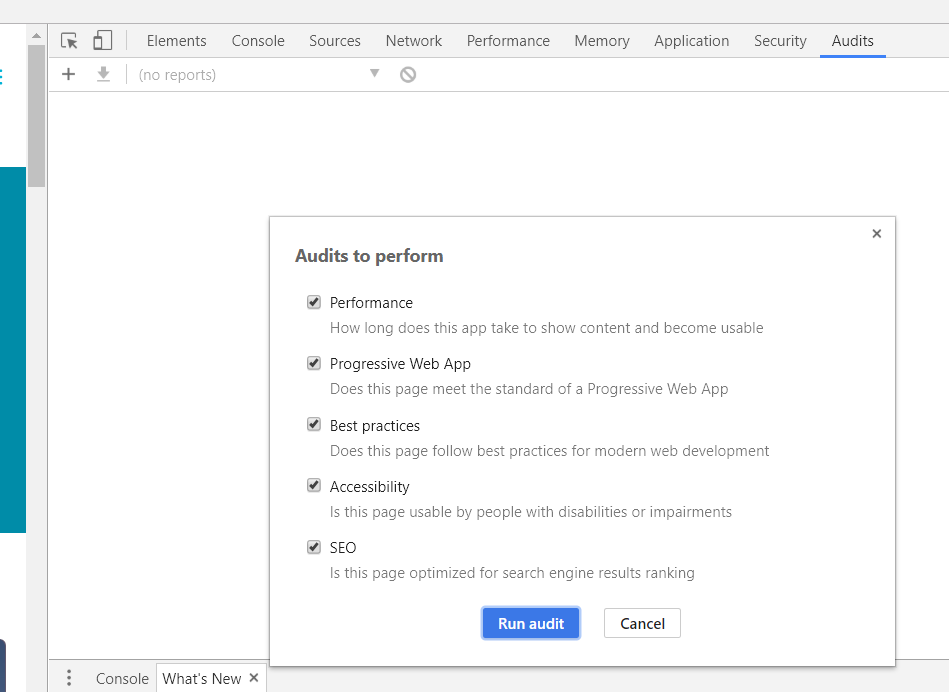Click the page vertical scrollbar thumb
The image size is (949, 692).
tap(37, 115)
